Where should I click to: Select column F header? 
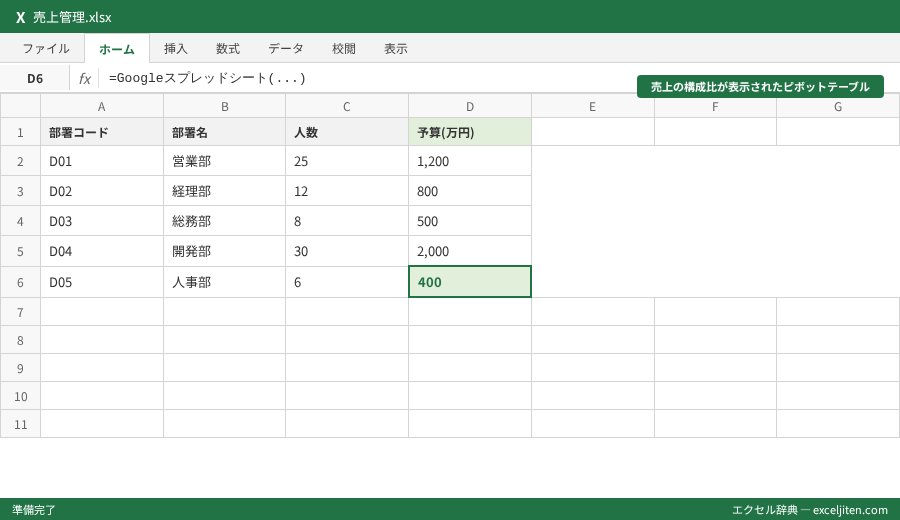point(715,106)
